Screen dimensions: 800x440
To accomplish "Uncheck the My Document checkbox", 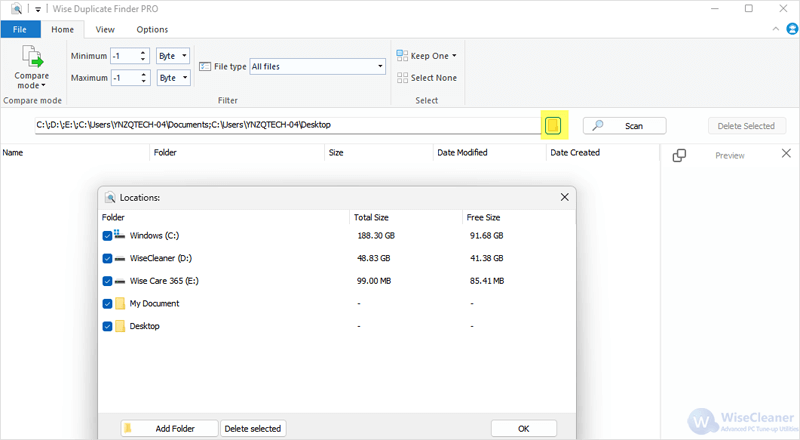I will point(107,304).
